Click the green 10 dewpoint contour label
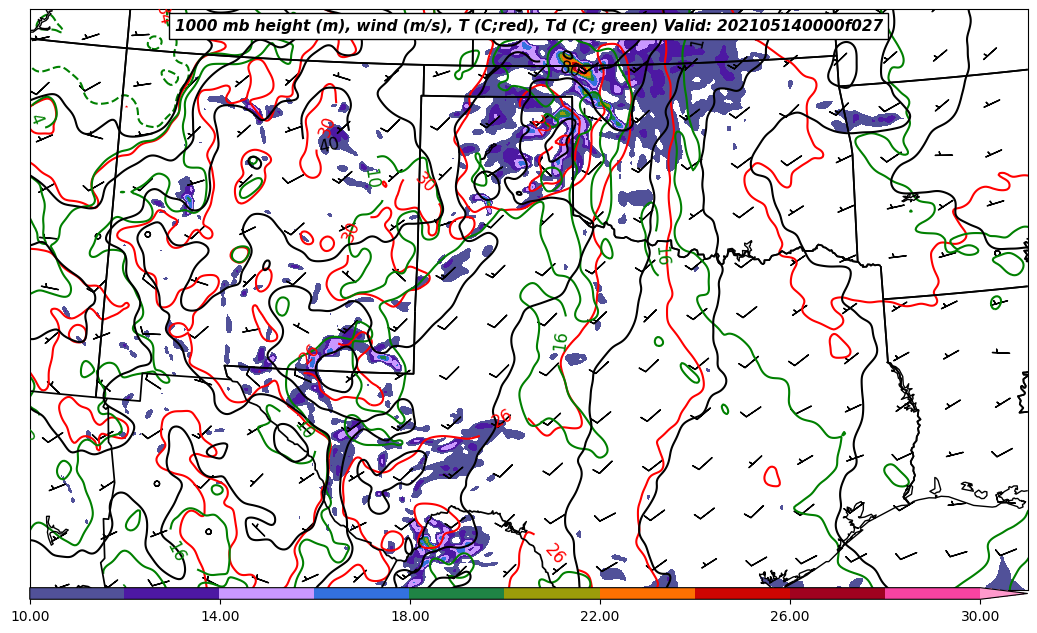This screenshot has width=1037, height=633. (x=372, y=177)
